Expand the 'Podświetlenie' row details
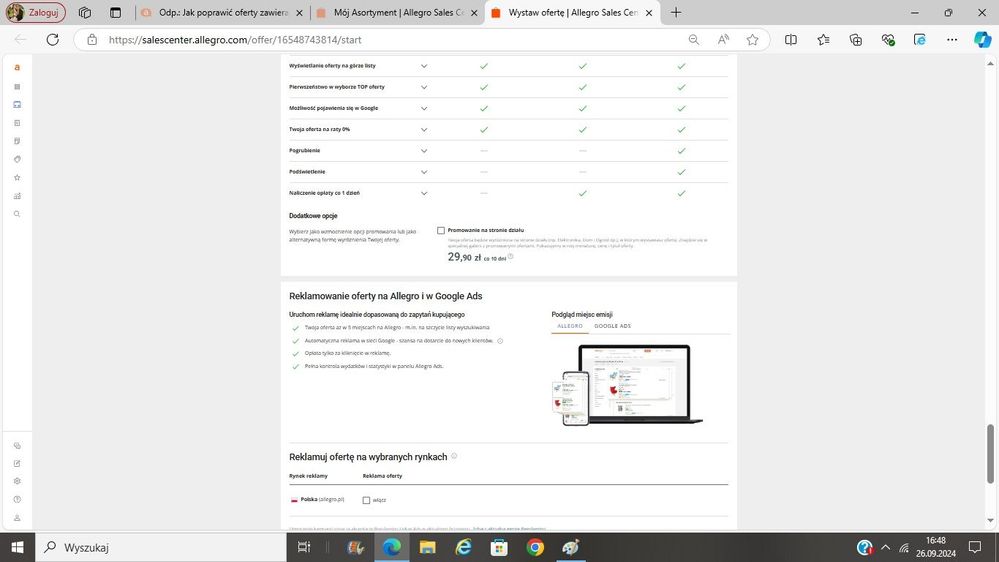This screenshot has height=562, width=999. (424, 172)
